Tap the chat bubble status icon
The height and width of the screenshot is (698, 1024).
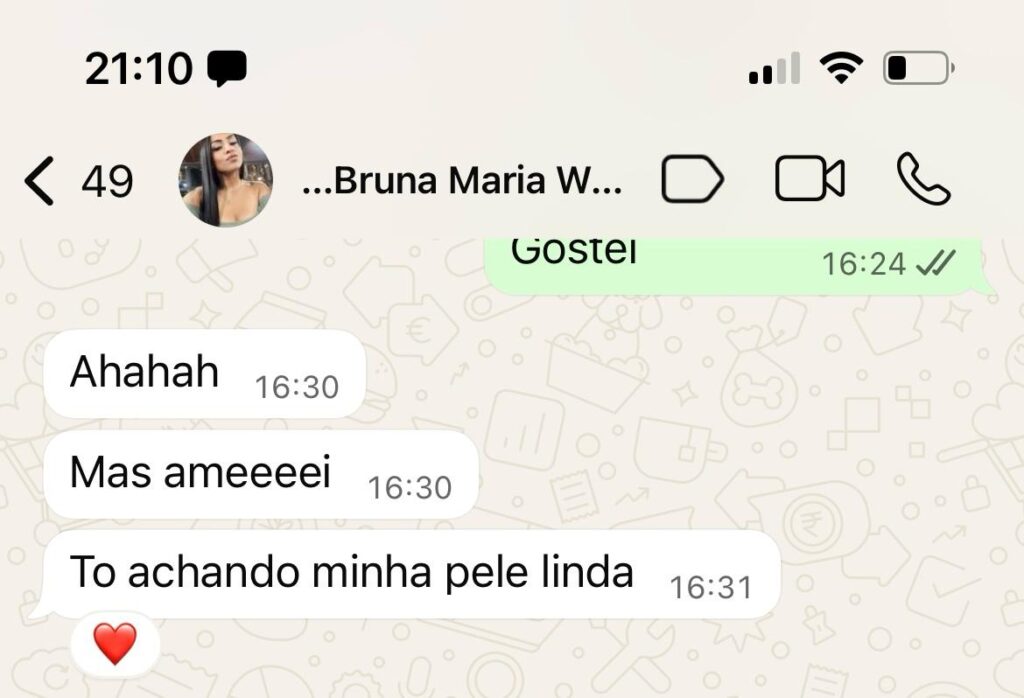[227, 69]
